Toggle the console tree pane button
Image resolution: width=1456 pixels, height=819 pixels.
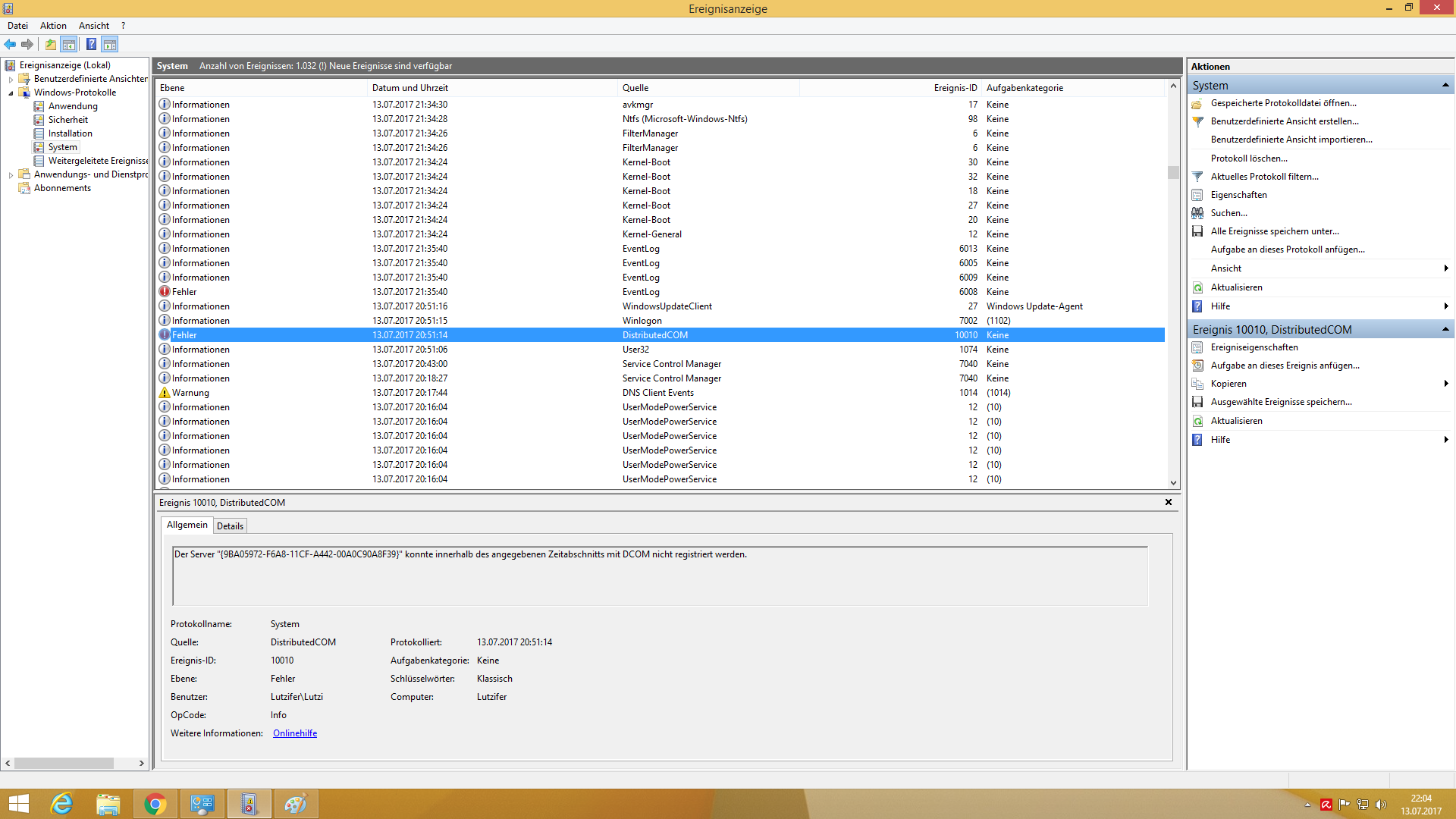(x=69, y=44)
